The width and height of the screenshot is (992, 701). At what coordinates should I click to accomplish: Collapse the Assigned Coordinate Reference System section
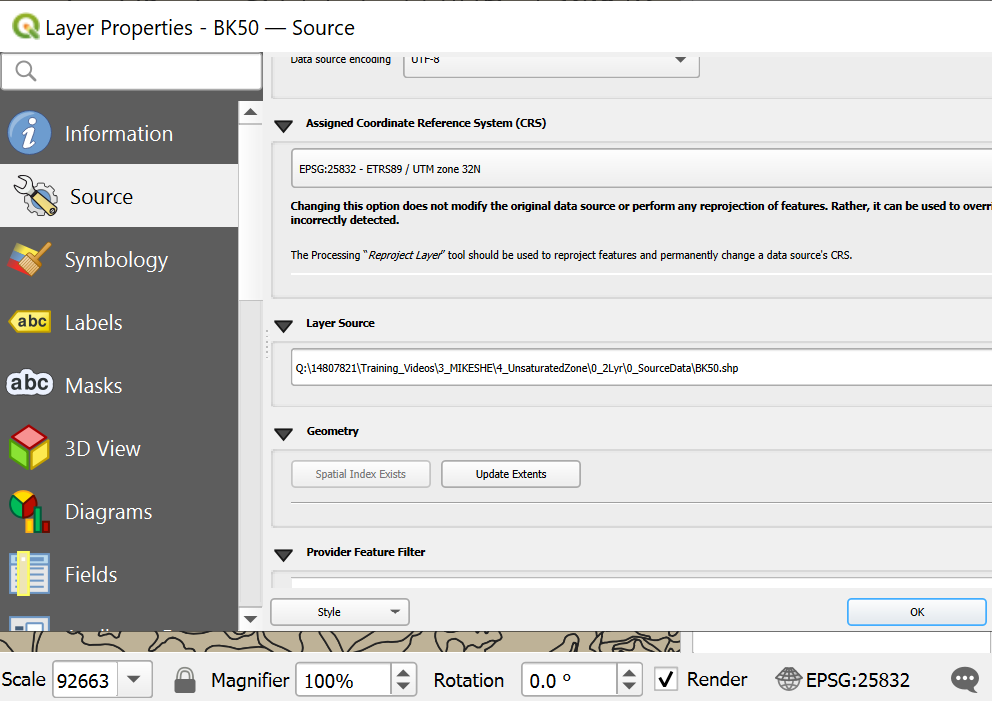click(283, 125)
